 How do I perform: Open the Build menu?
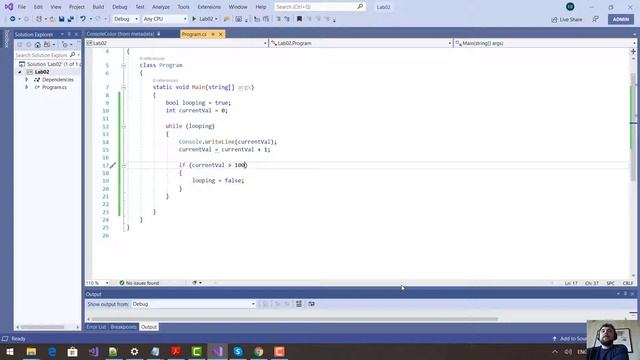click(98, 7)
